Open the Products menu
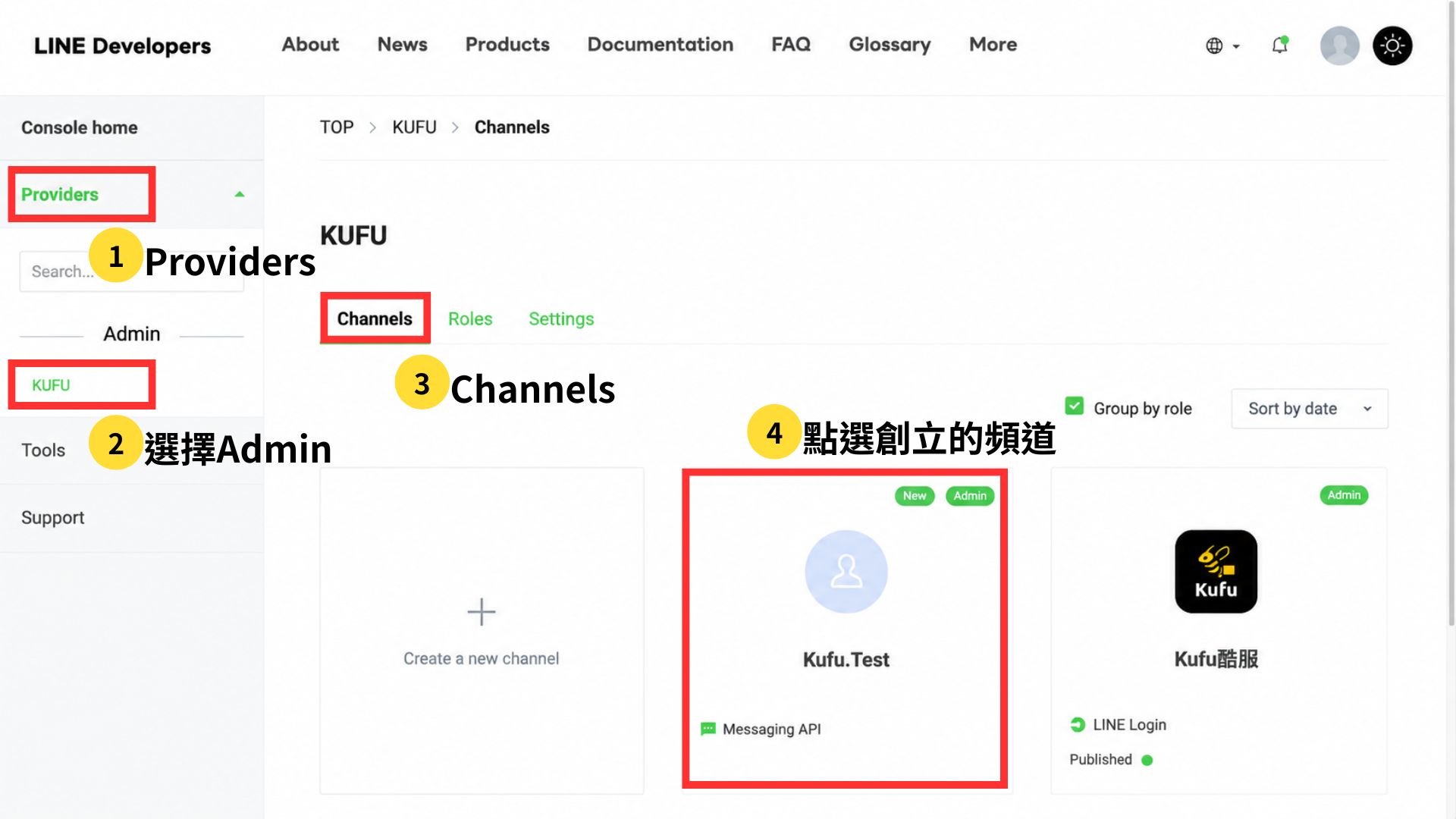Viewport: 1456px width, 819px height. [x=507, y=45]
